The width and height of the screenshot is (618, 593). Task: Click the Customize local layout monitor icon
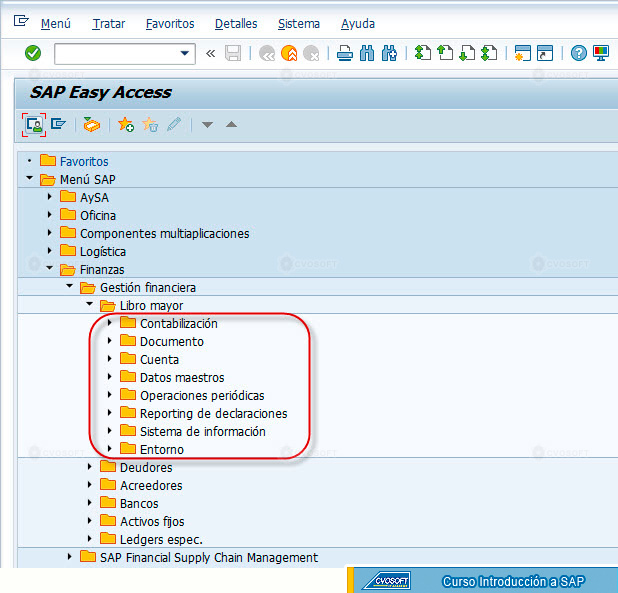tap(601, 53)
